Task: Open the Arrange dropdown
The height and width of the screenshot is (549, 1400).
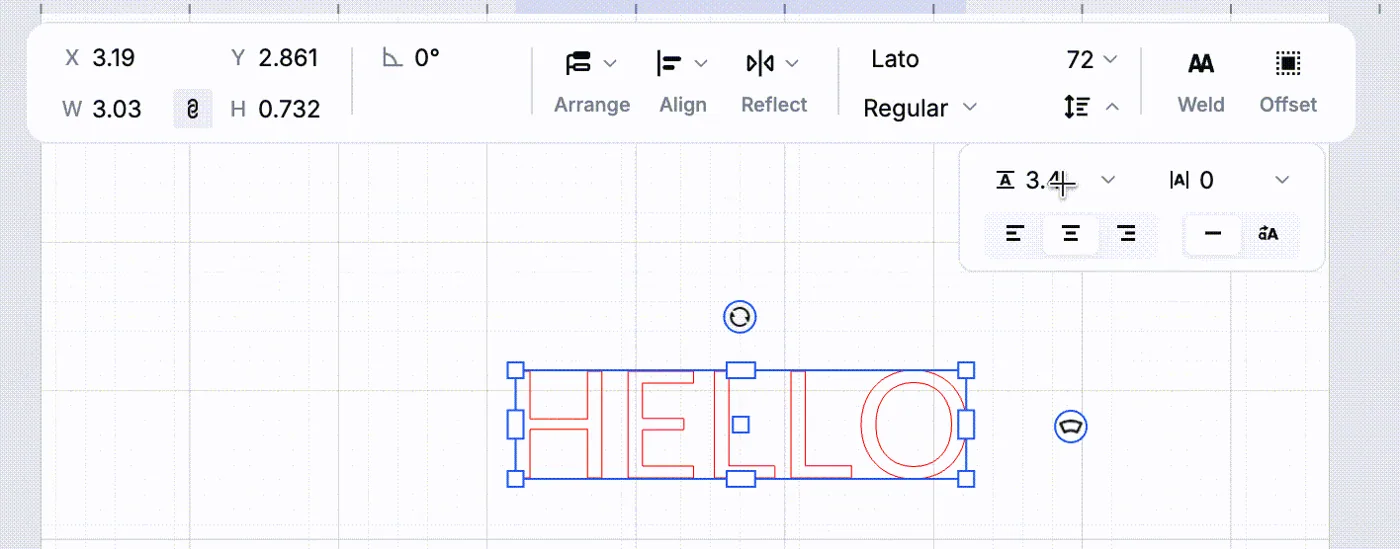Action: (x=592, y=64)
